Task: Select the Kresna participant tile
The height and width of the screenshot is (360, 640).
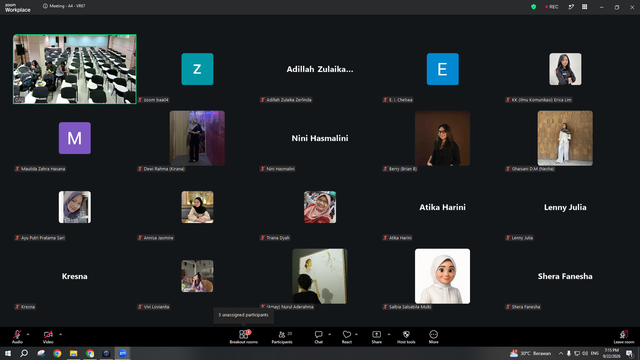Action: pos(74,276)
